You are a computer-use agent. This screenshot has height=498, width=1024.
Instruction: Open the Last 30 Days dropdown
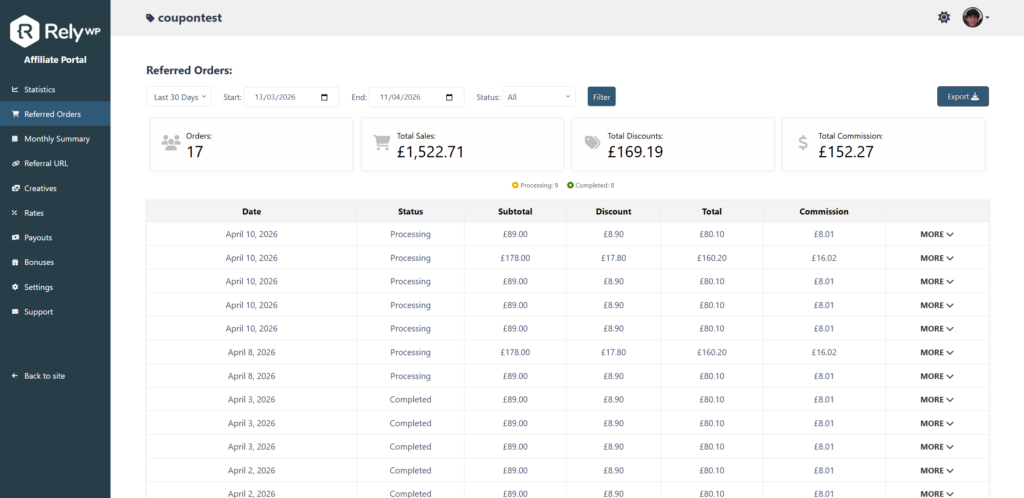click(178, 97)
